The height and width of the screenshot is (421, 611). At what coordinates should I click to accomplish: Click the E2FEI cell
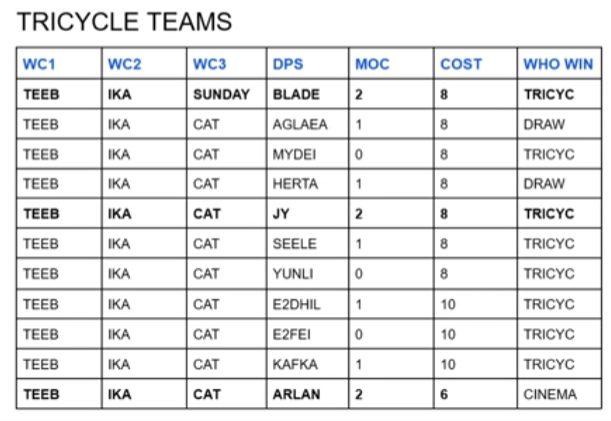[x=308, y=334]
